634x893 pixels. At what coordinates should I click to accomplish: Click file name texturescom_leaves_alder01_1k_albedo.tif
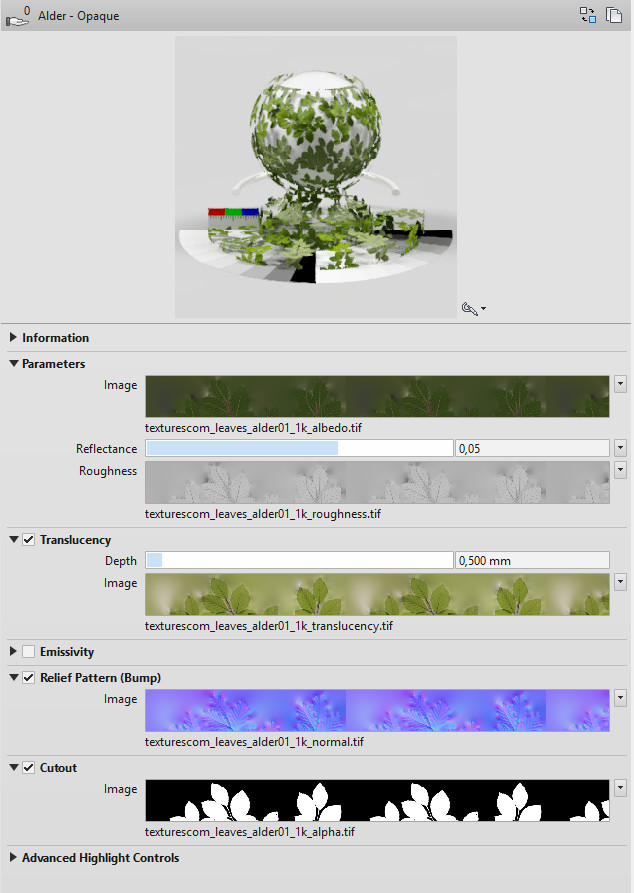[253, 428]
